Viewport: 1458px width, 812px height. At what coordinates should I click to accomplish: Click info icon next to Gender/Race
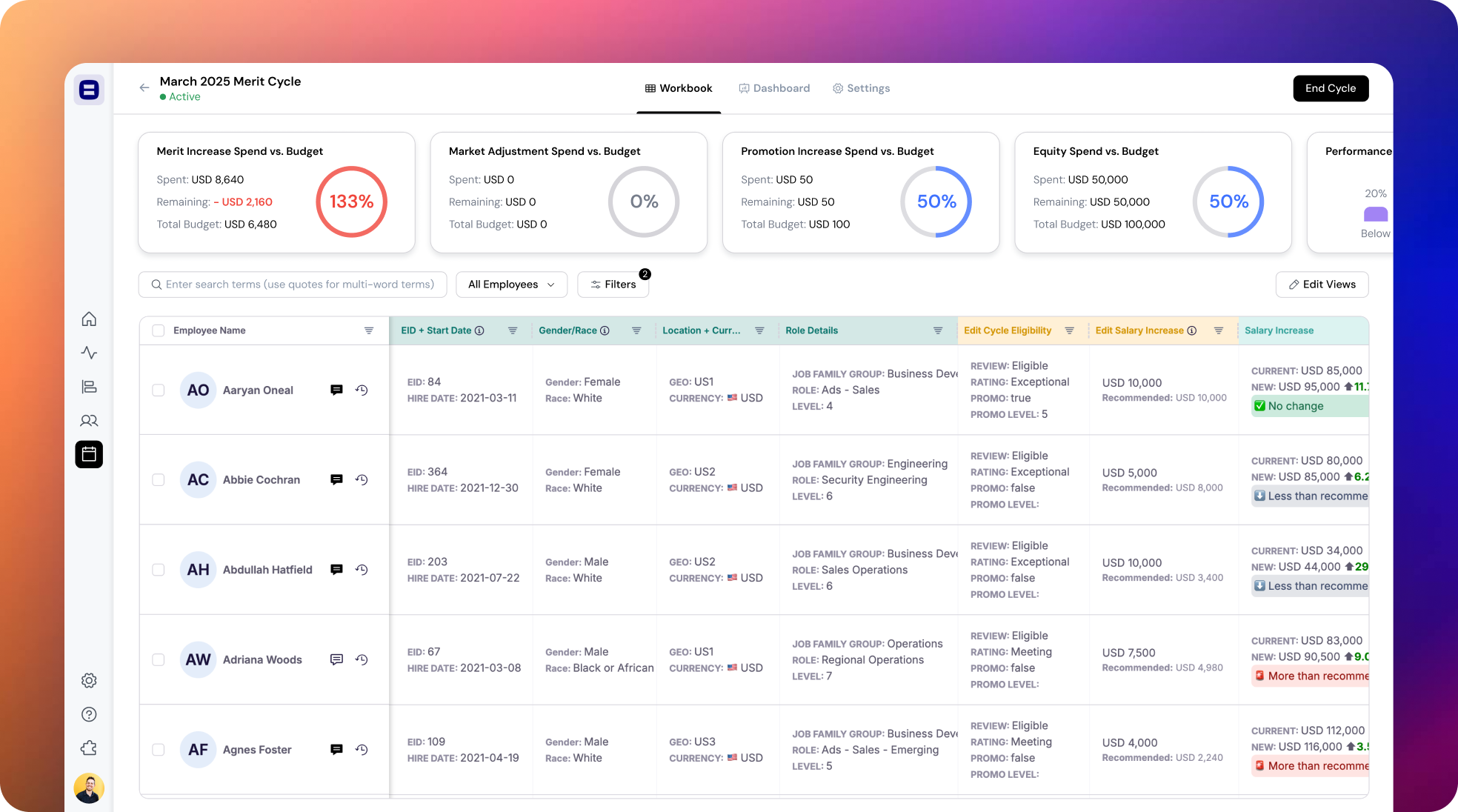(605, 330)
